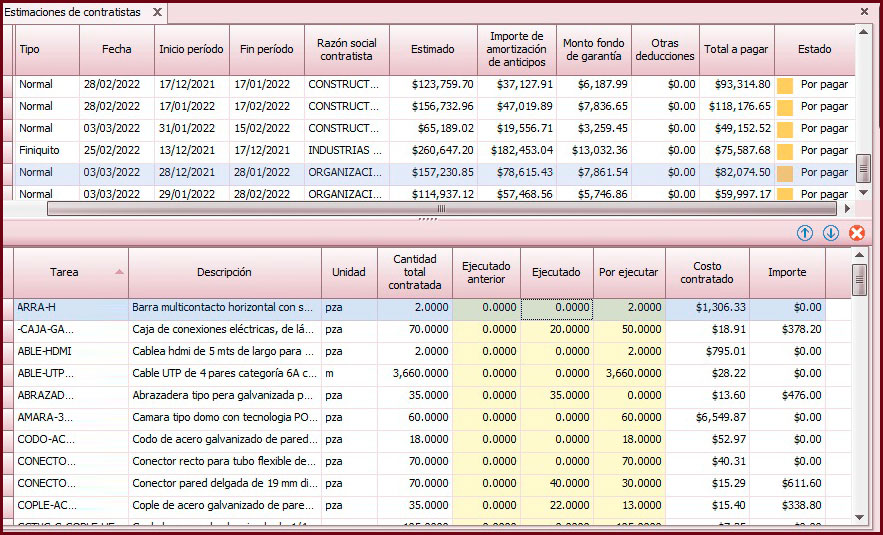
Task: Click Importe de amortización de anticipos header
Action: pos(517,50)
